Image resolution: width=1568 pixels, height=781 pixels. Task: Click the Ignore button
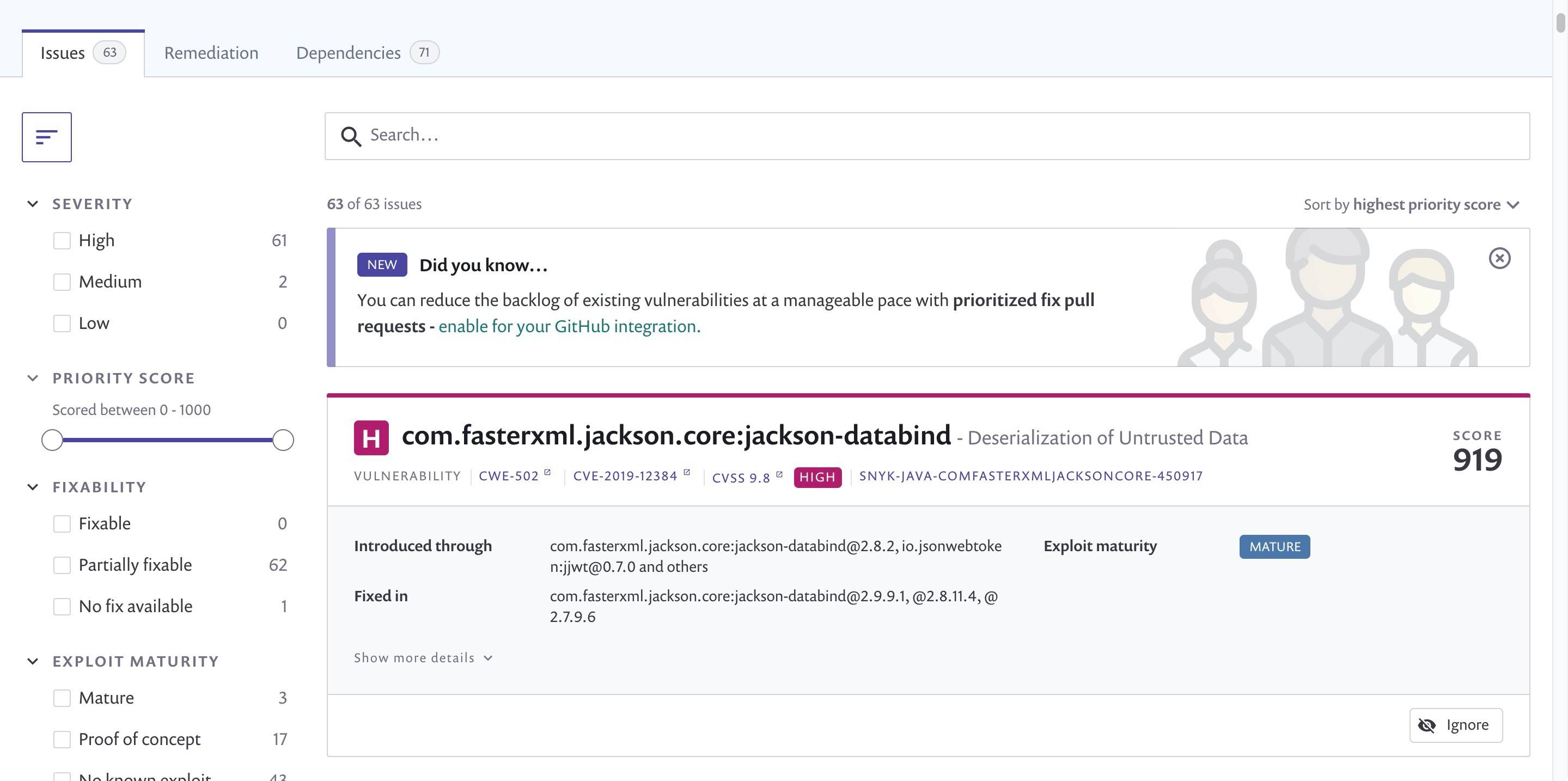tap(1455, 725)
